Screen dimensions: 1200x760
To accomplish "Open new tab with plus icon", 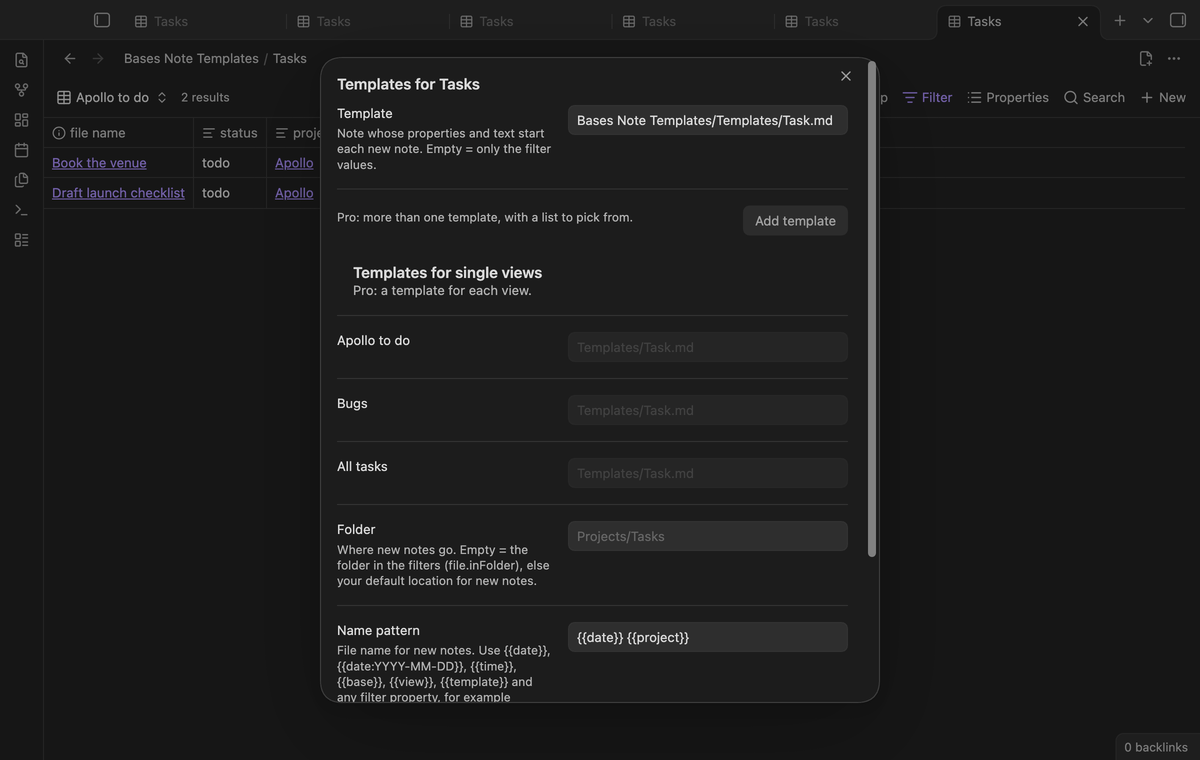I will [x=1120, y=20].
